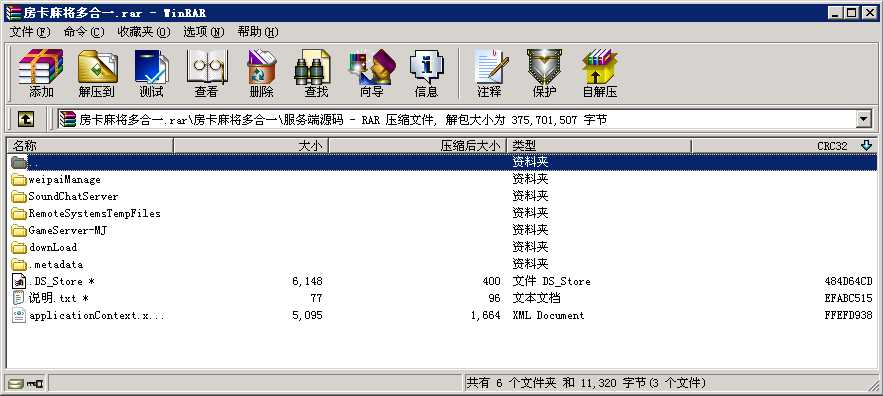Viewport: 883px width, 396px height.
Task: Open the 文件(F) menu
Action: pos(29,32)
